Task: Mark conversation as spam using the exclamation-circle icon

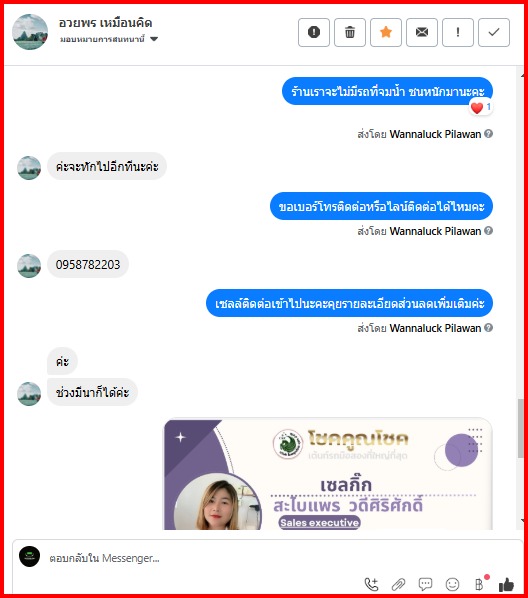Action: pos(314,32)
